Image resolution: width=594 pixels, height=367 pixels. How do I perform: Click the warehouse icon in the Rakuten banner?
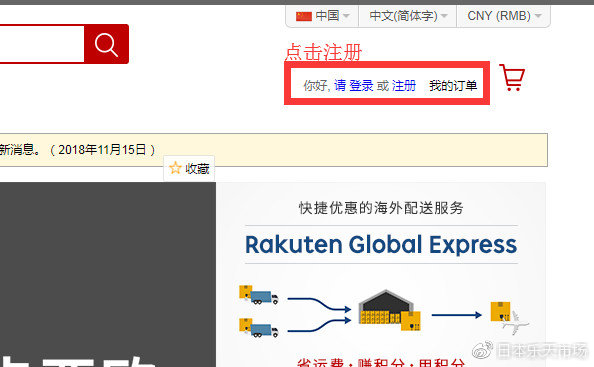[389, 311]
